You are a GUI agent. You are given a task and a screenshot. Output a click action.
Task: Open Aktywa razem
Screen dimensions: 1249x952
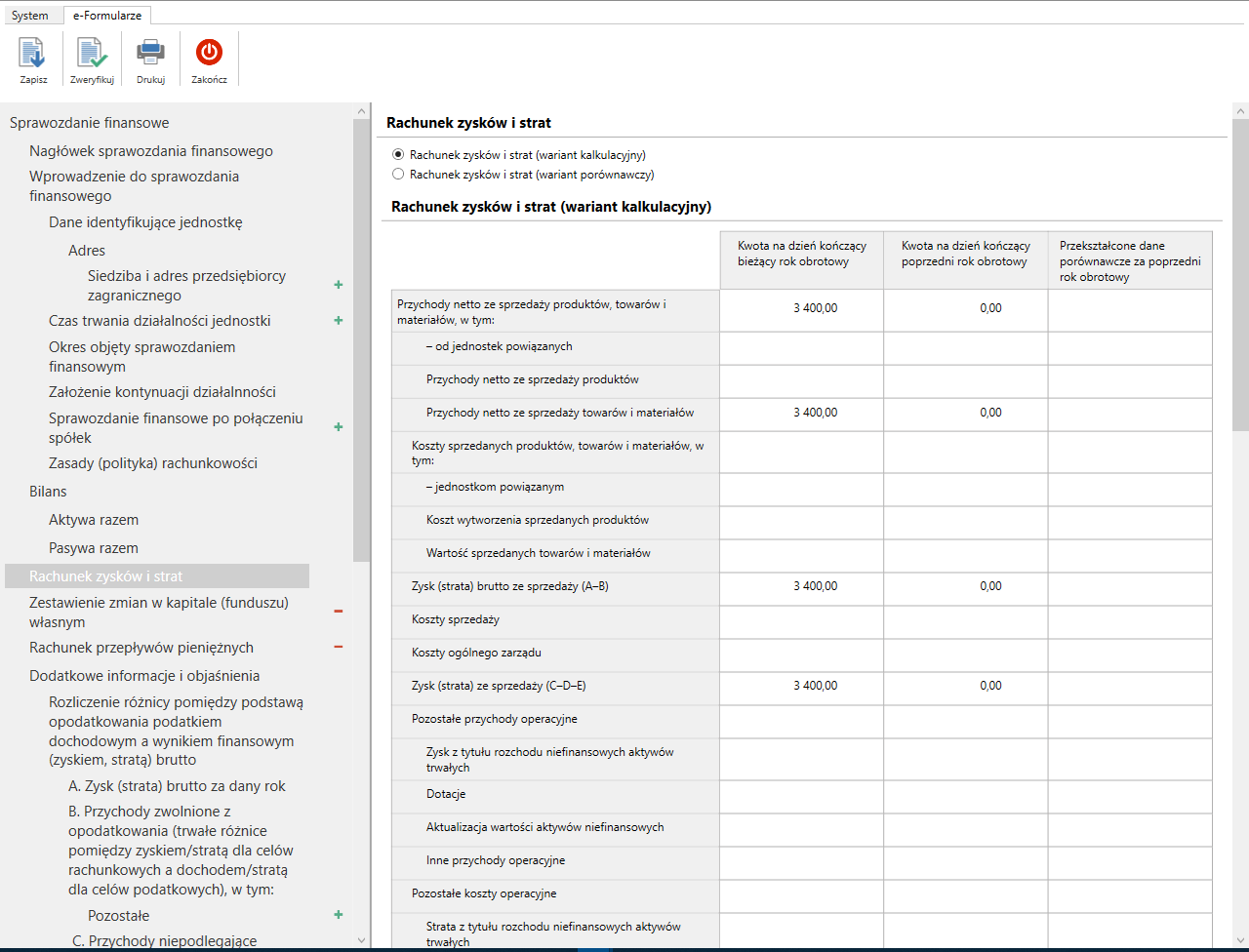pyautogui.click(x=94, y=520)
